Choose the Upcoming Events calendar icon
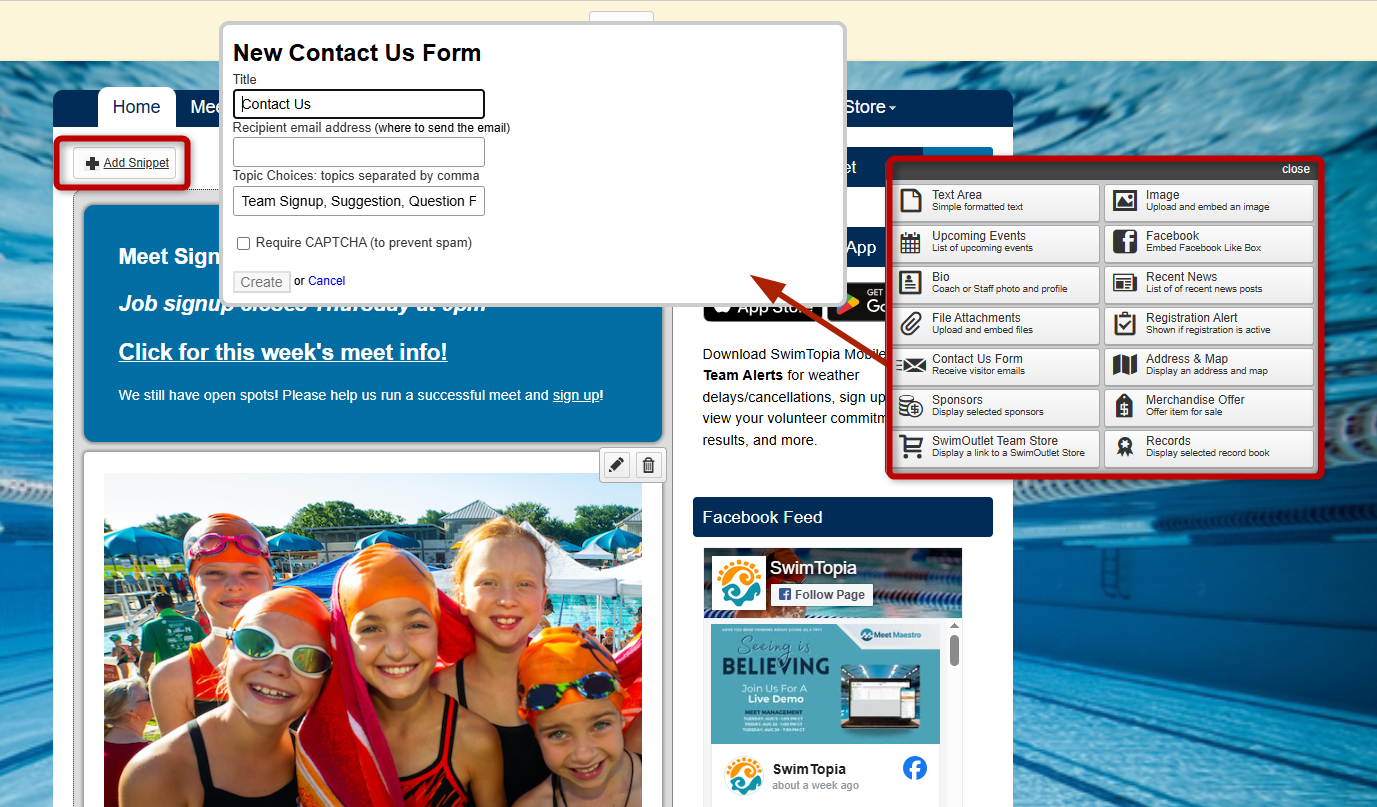 click(911, 242)
